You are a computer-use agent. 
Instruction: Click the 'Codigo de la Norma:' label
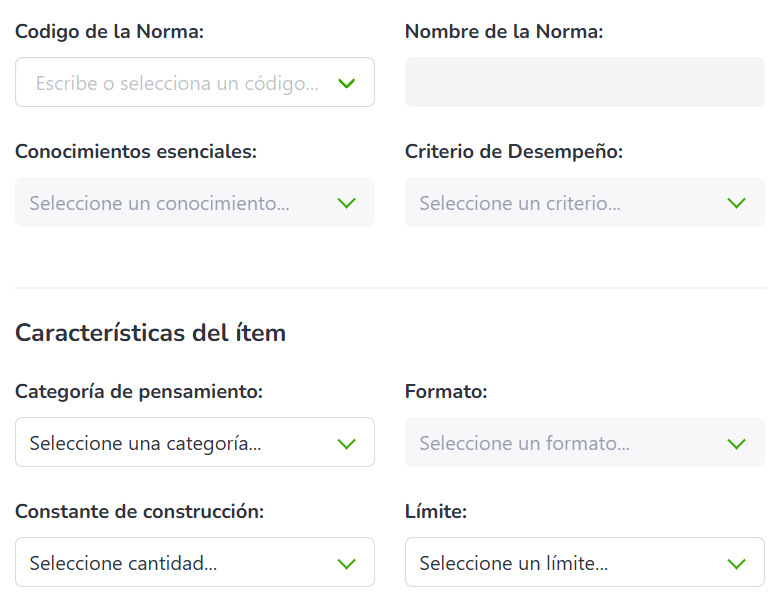pos(109,32)
